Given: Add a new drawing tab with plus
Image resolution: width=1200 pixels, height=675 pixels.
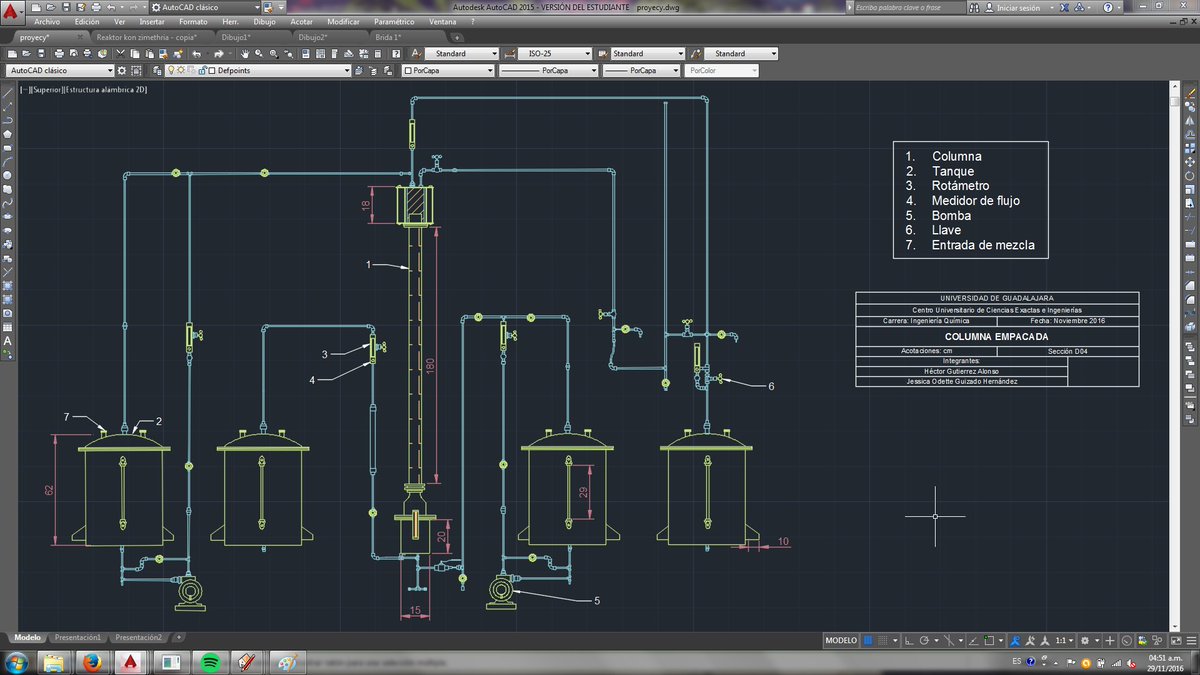Looking at the screenshot, I should click(x=457, y=38).
